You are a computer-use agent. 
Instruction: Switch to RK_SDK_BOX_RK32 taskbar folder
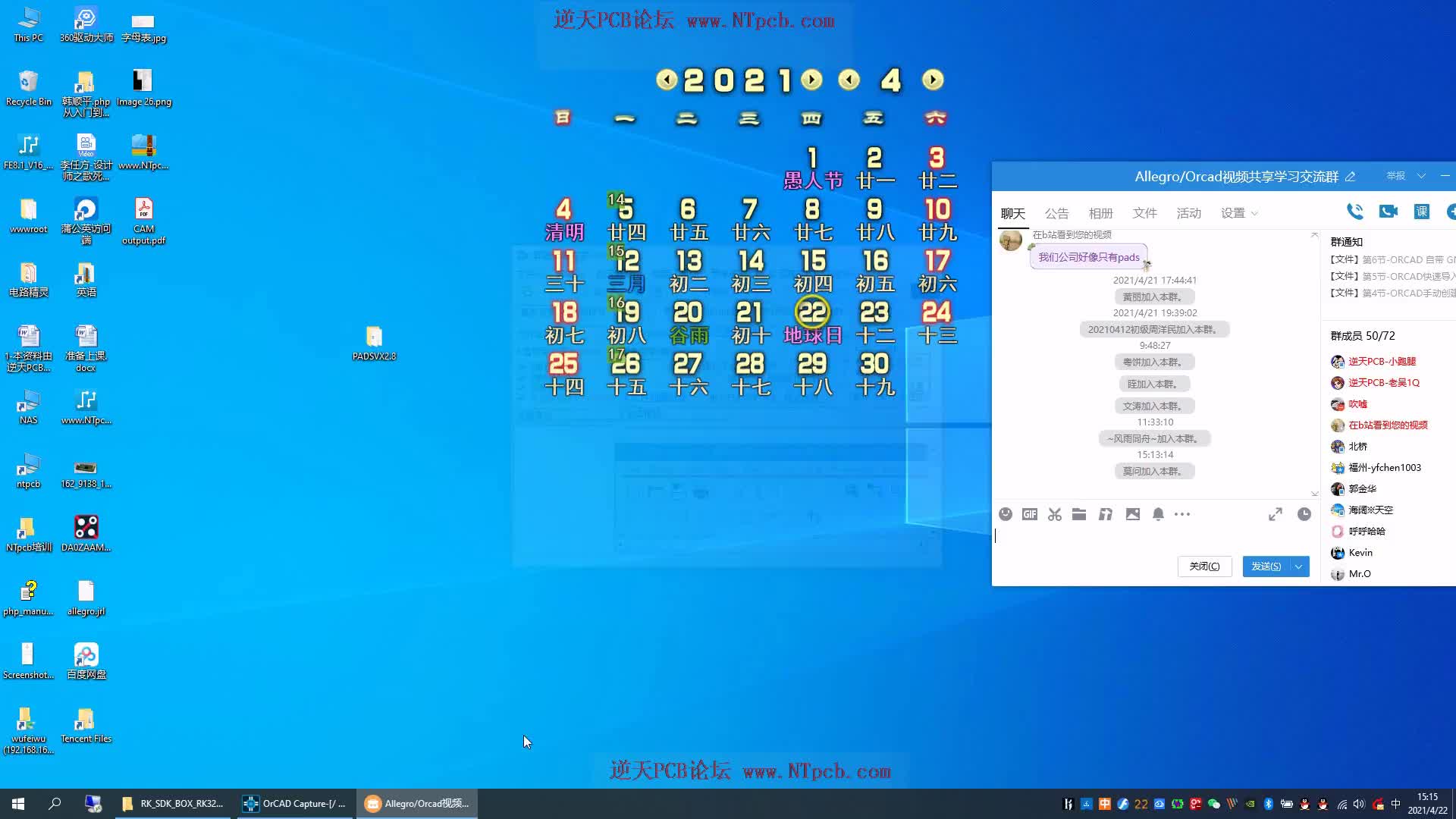173,804
